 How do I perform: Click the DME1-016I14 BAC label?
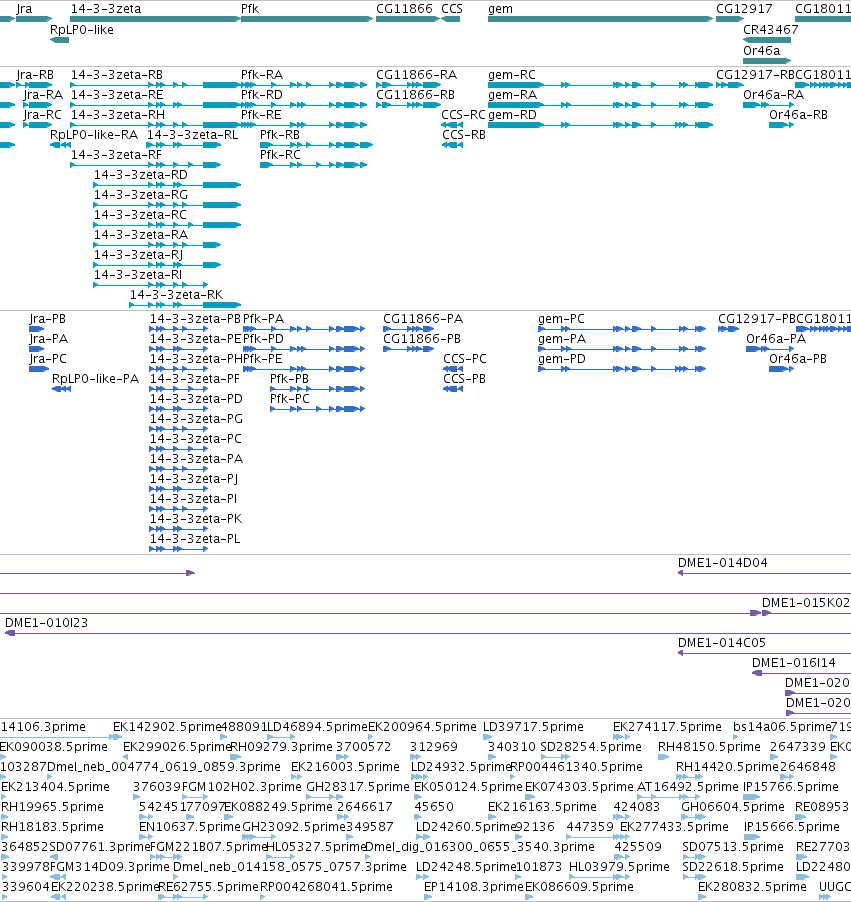pyautogui.click(x=793, y=663)
